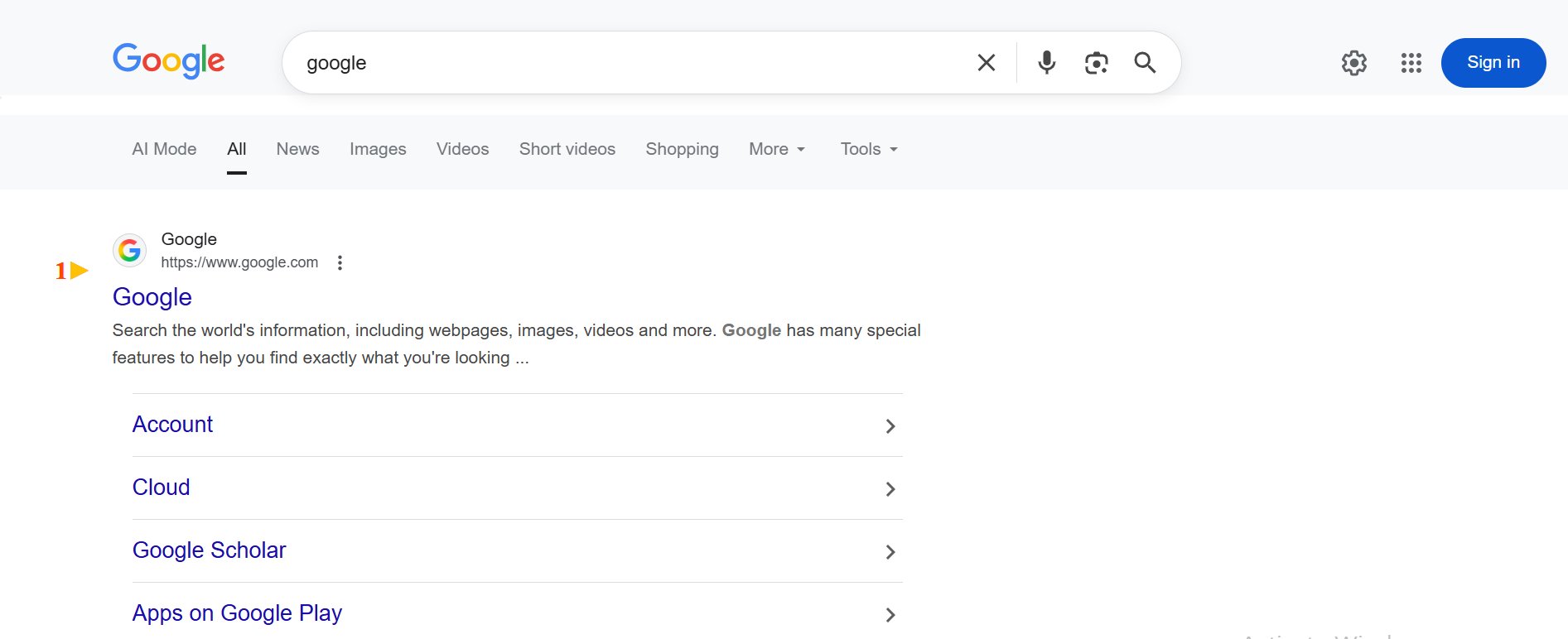The image size is (1568, 639).
Task: Click the magnifying glass search button
Action: (1145, 63)
